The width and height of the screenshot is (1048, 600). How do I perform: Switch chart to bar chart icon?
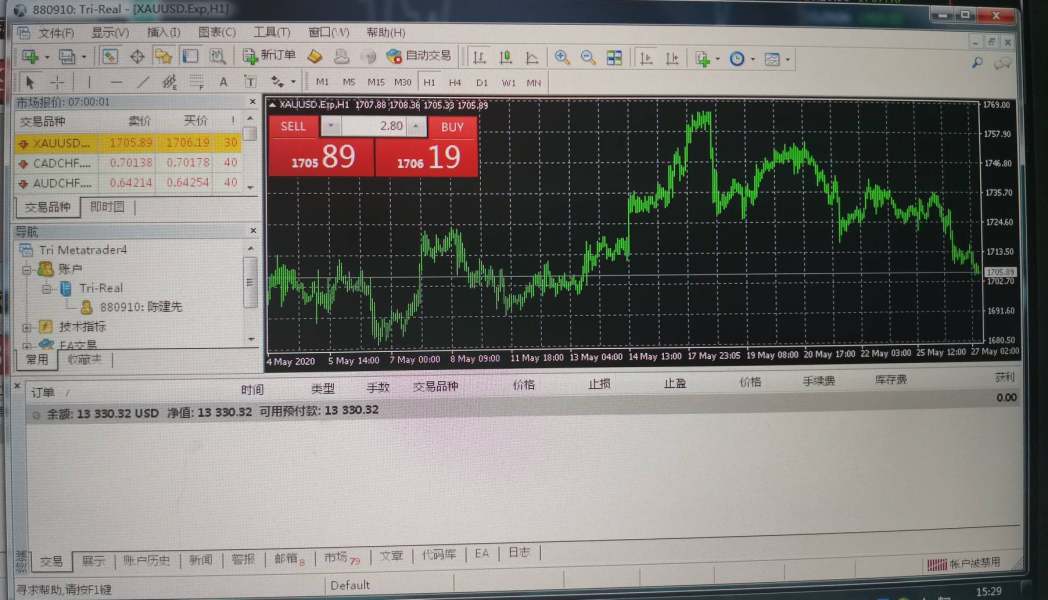[479, 58]
